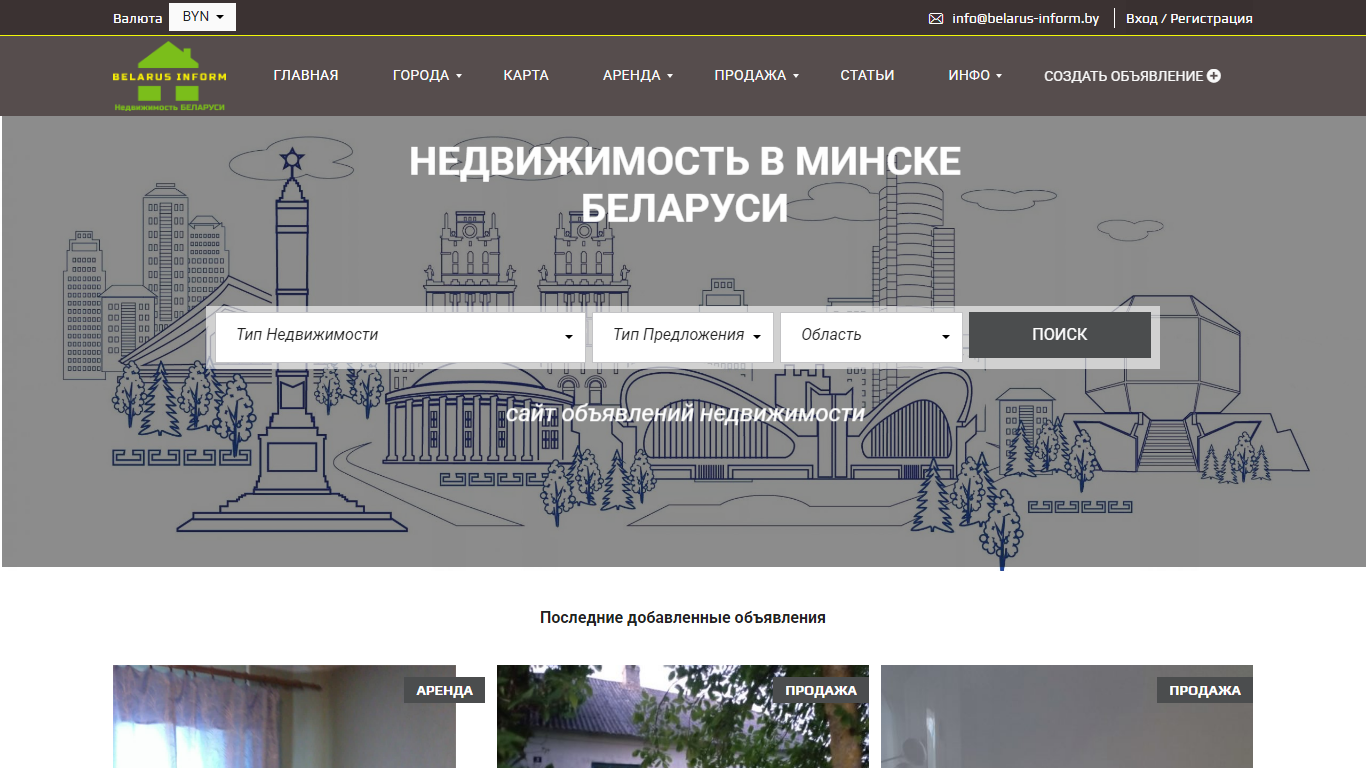Expand the Аренда menu

tap(638, 75)
